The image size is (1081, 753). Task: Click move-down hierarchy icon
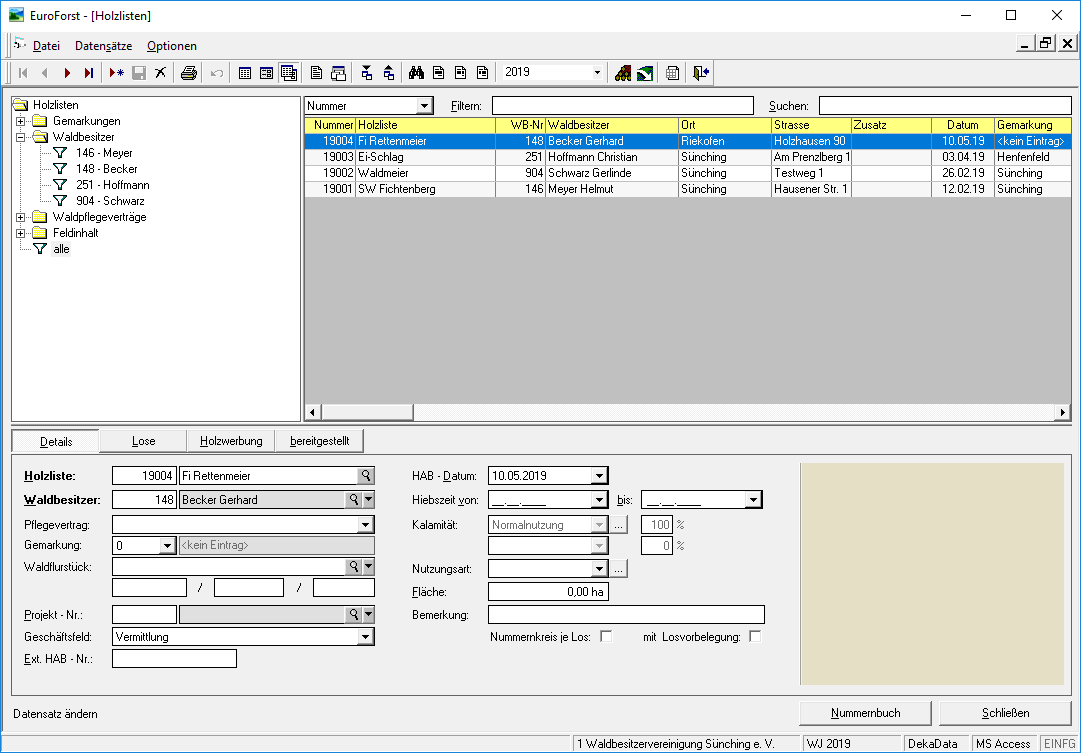(x=367, y=72)
